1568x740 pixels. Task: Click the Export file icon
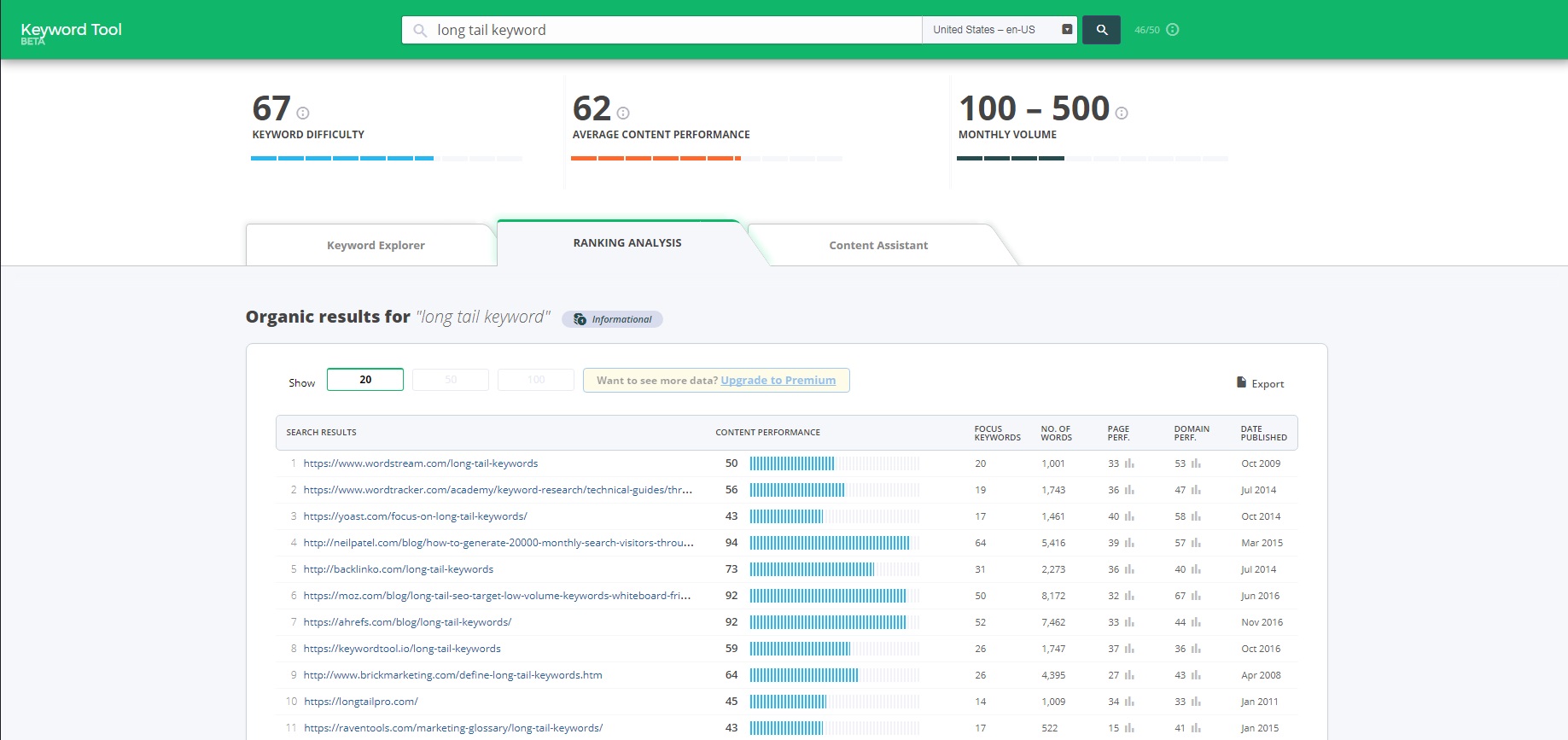1242,382
